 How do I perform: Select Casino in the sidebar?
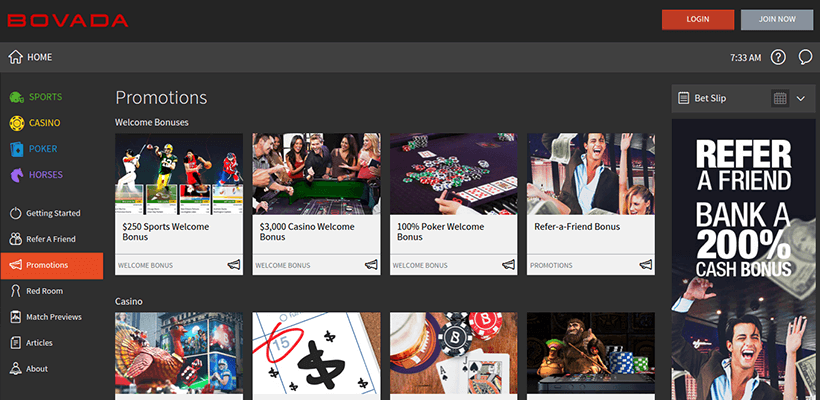44,123
